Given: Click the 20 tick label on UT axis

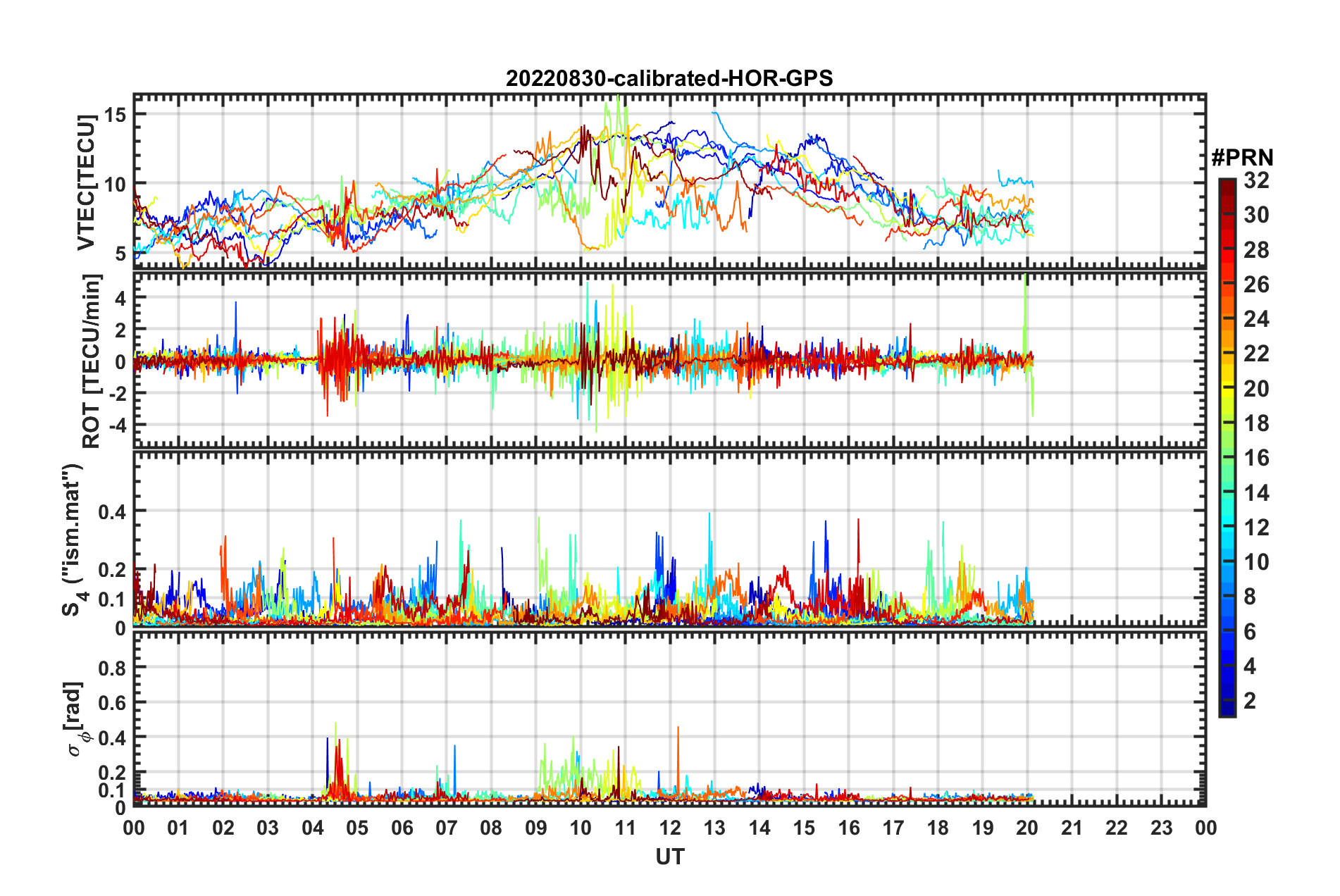Looking at the screenshot, I should click(x=1027, y=828).
